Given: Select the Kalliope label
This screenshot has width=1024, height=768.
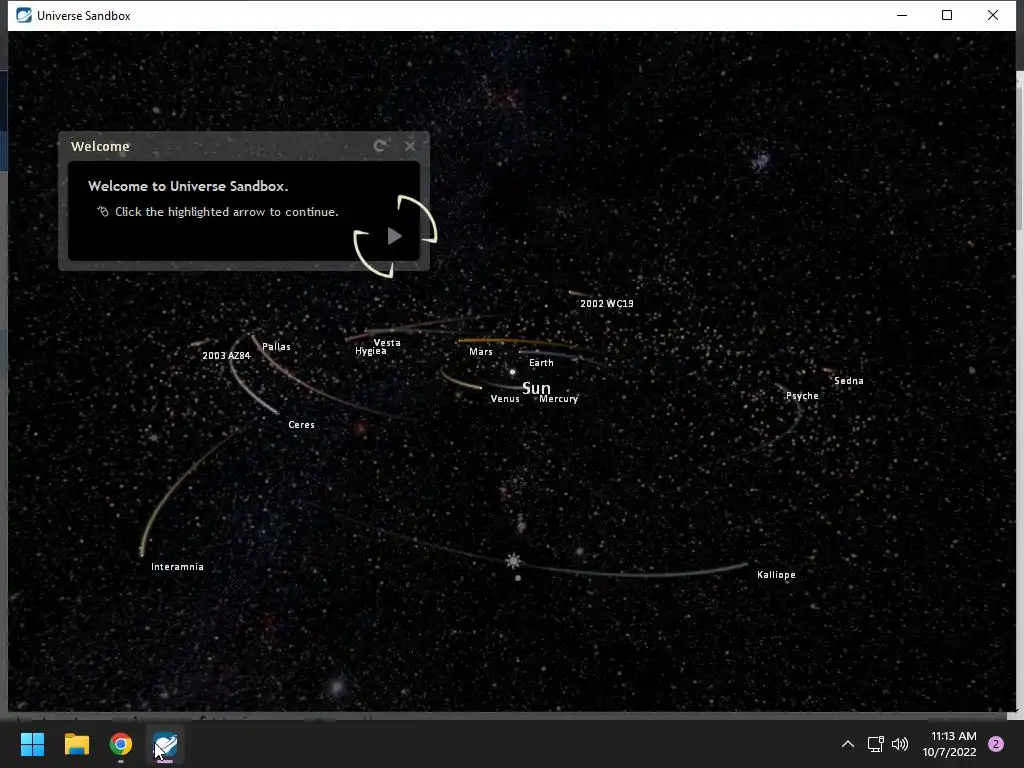Looking at the screenshot, I should point(776,575).
